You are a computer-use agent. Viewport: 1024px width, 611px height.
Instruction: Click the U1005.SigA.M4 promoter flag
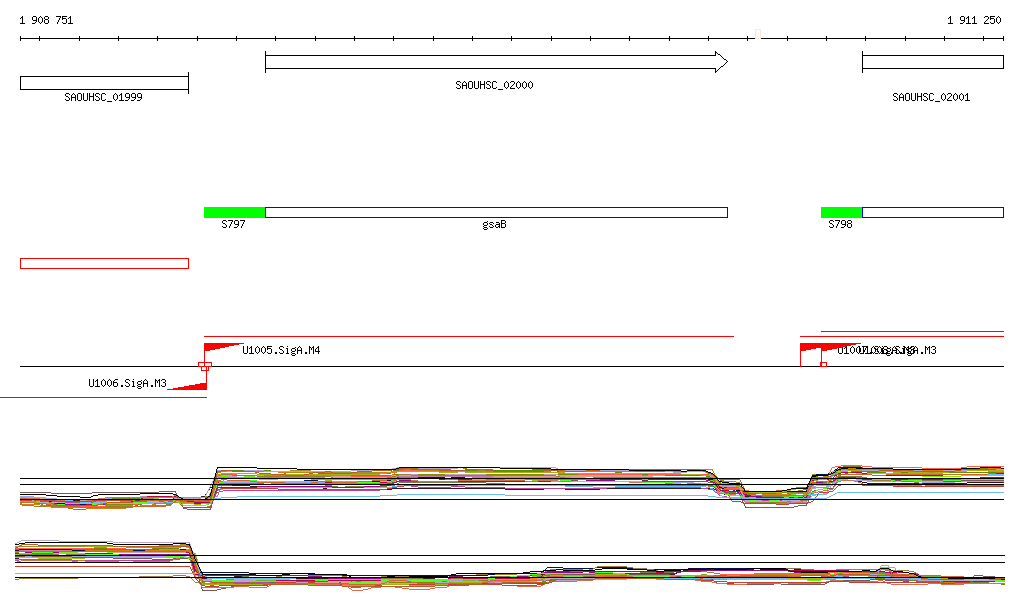222,348
